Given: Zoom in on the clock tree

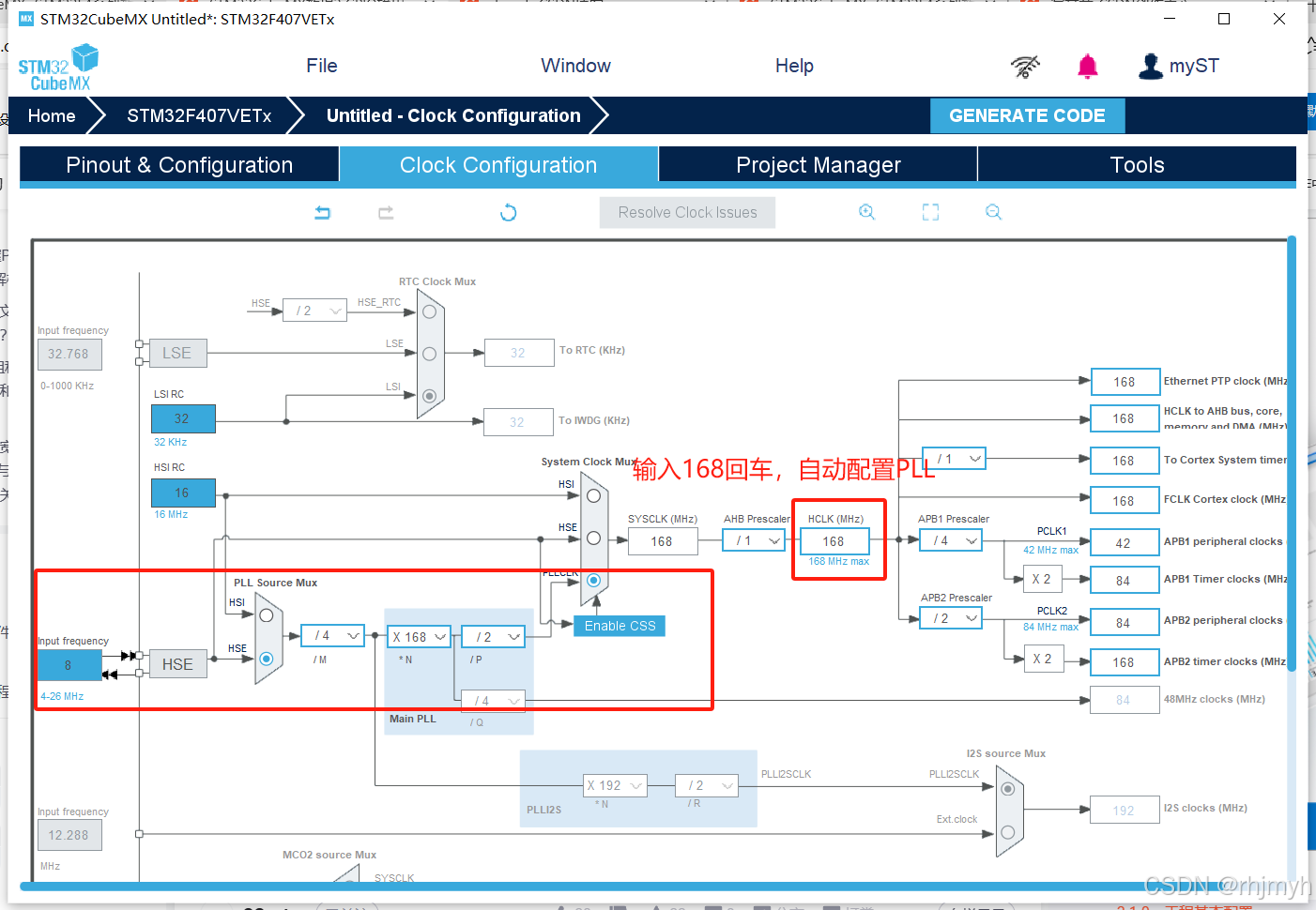Looking at the screenshot, I should pyautogui.click(x=866, y=211).
